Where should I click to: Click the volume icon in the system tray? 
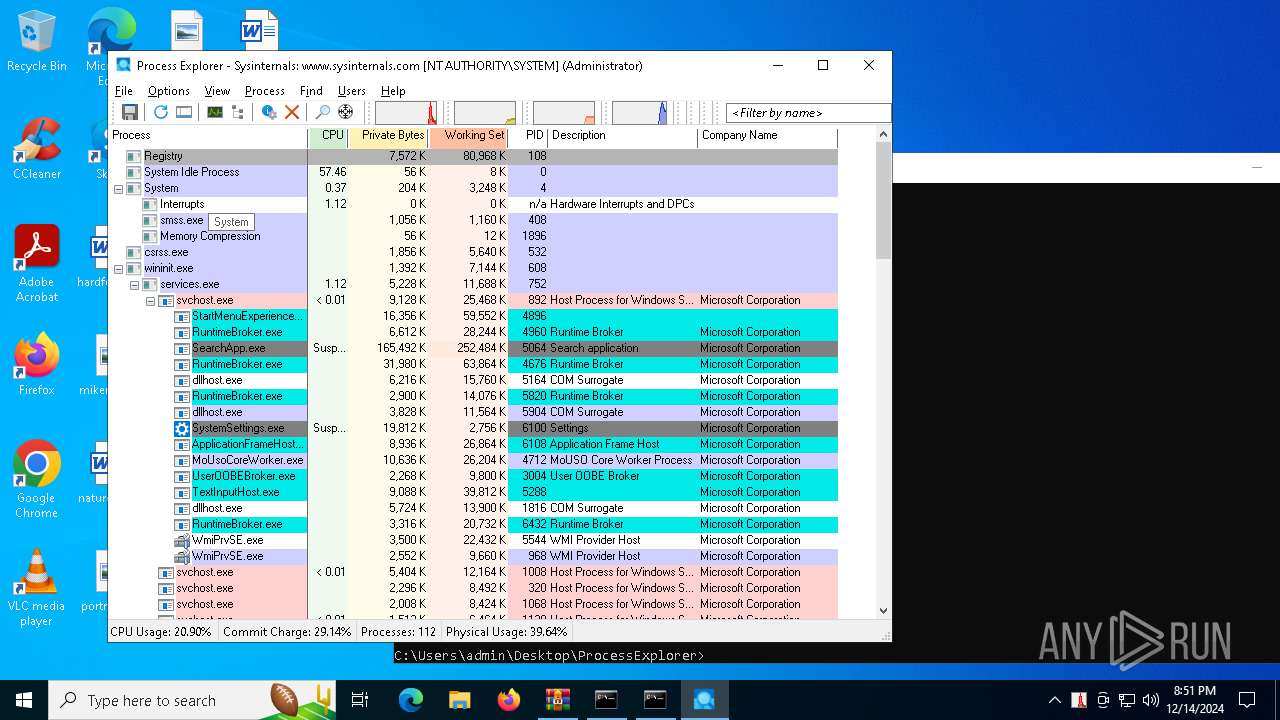click(1150, 700)
